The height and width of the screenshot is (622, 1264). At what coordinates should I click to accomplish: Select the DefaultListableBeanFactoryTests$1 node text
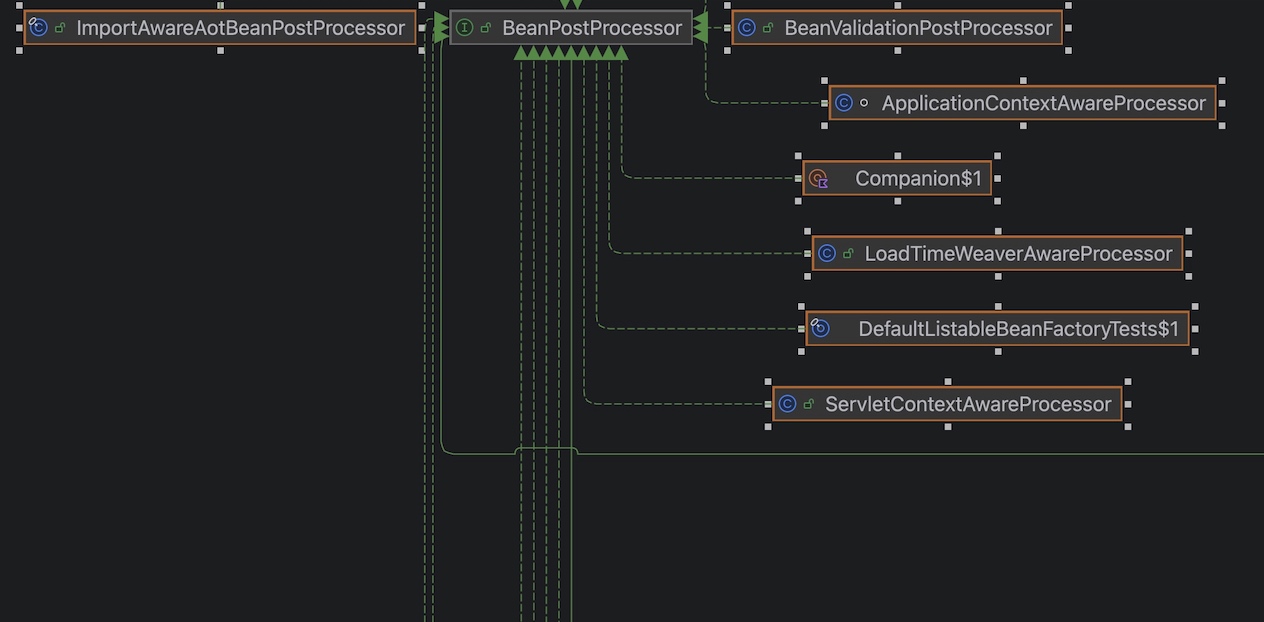[1018, 329]
